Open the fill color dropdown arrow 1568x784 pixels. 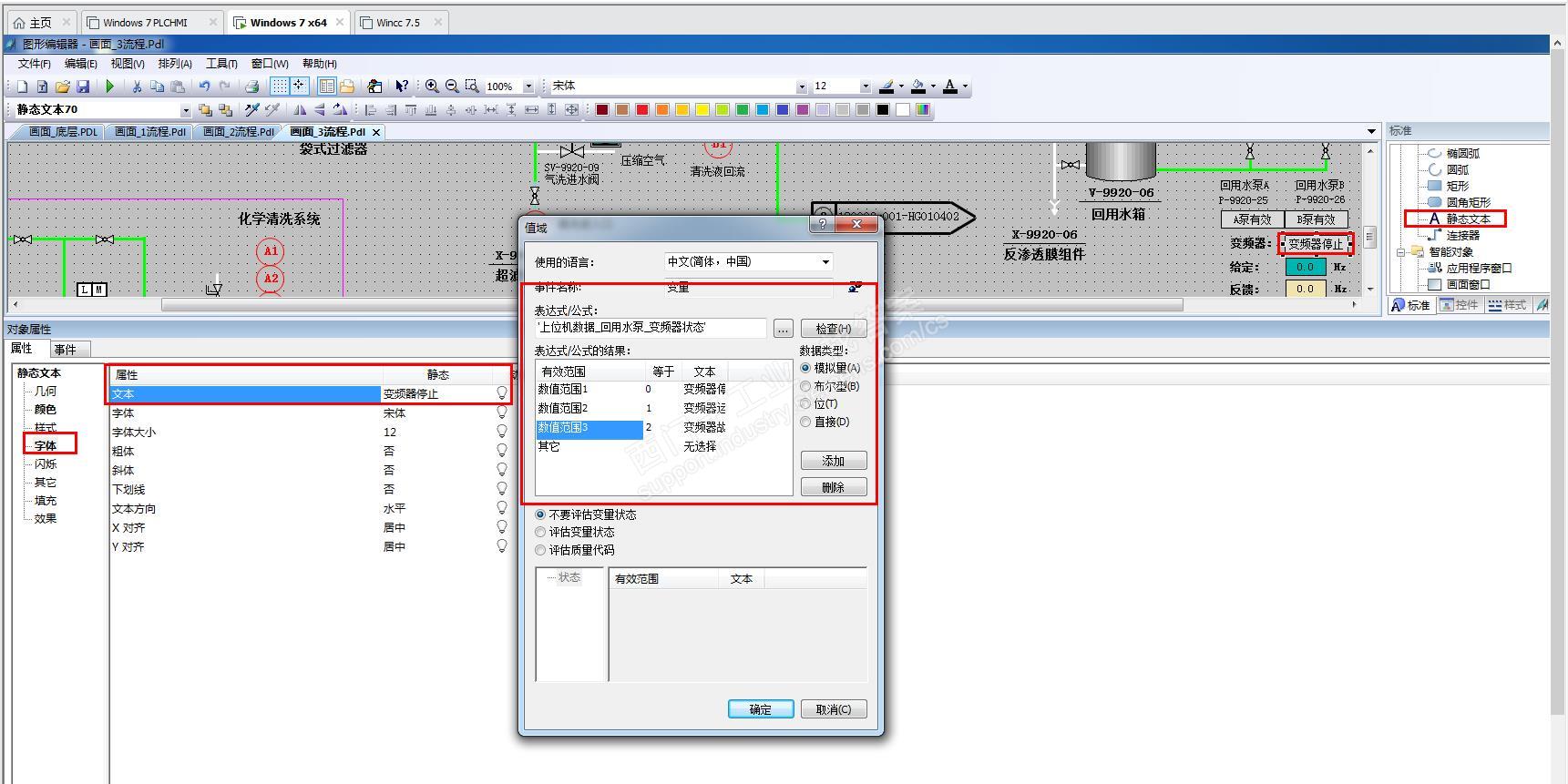click(x=933, y=87)
